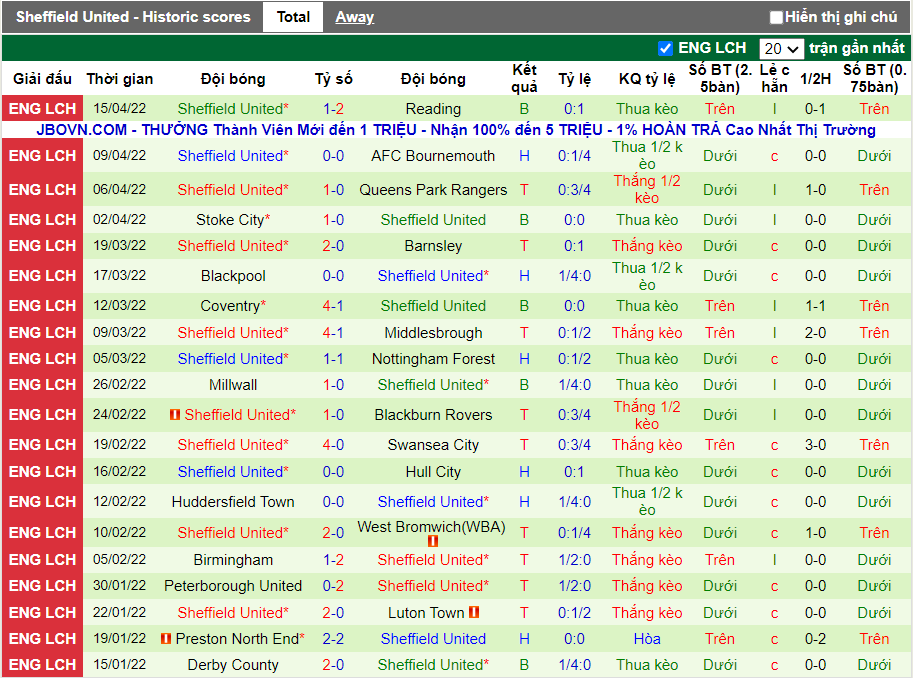Open Reading team link

(433, 109)
